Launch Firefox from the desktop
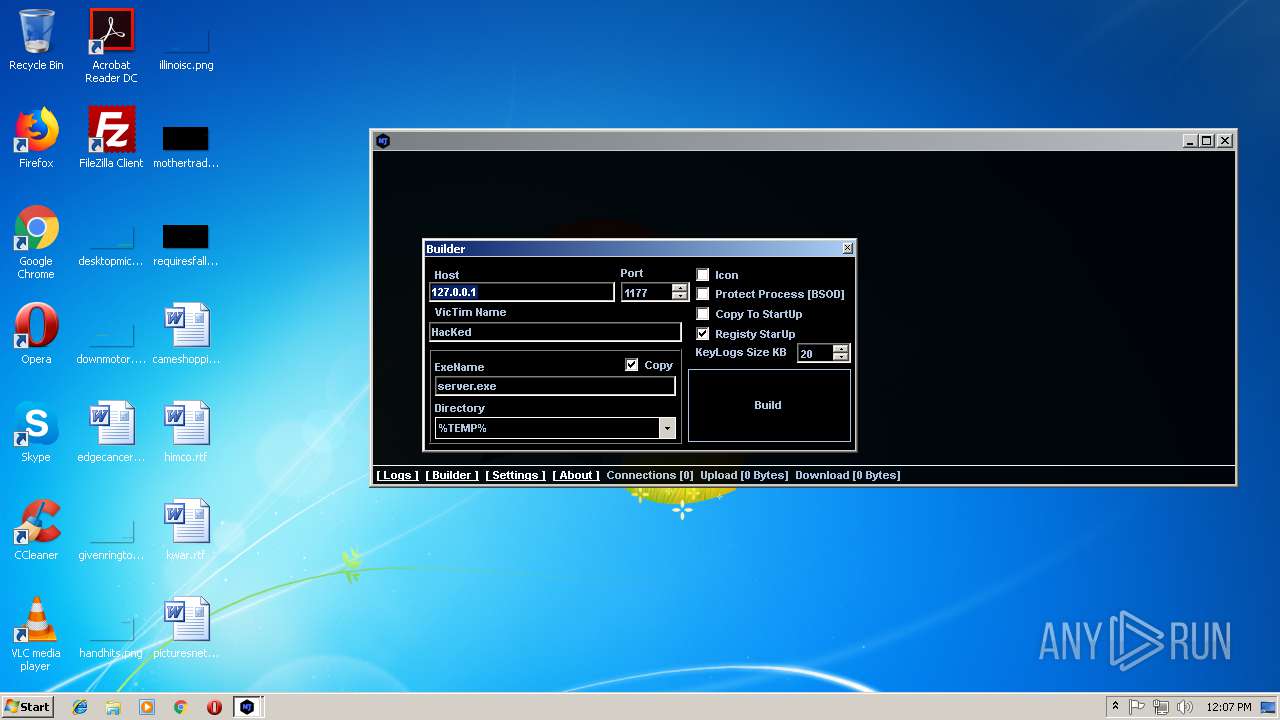1280x720 pixels. 36,138
